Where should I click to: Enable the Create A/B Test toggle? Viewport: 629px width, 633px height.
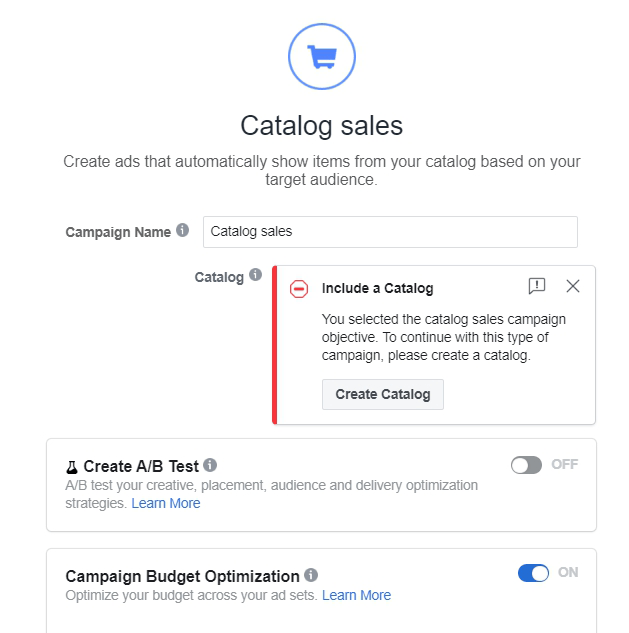pos(526,465)
